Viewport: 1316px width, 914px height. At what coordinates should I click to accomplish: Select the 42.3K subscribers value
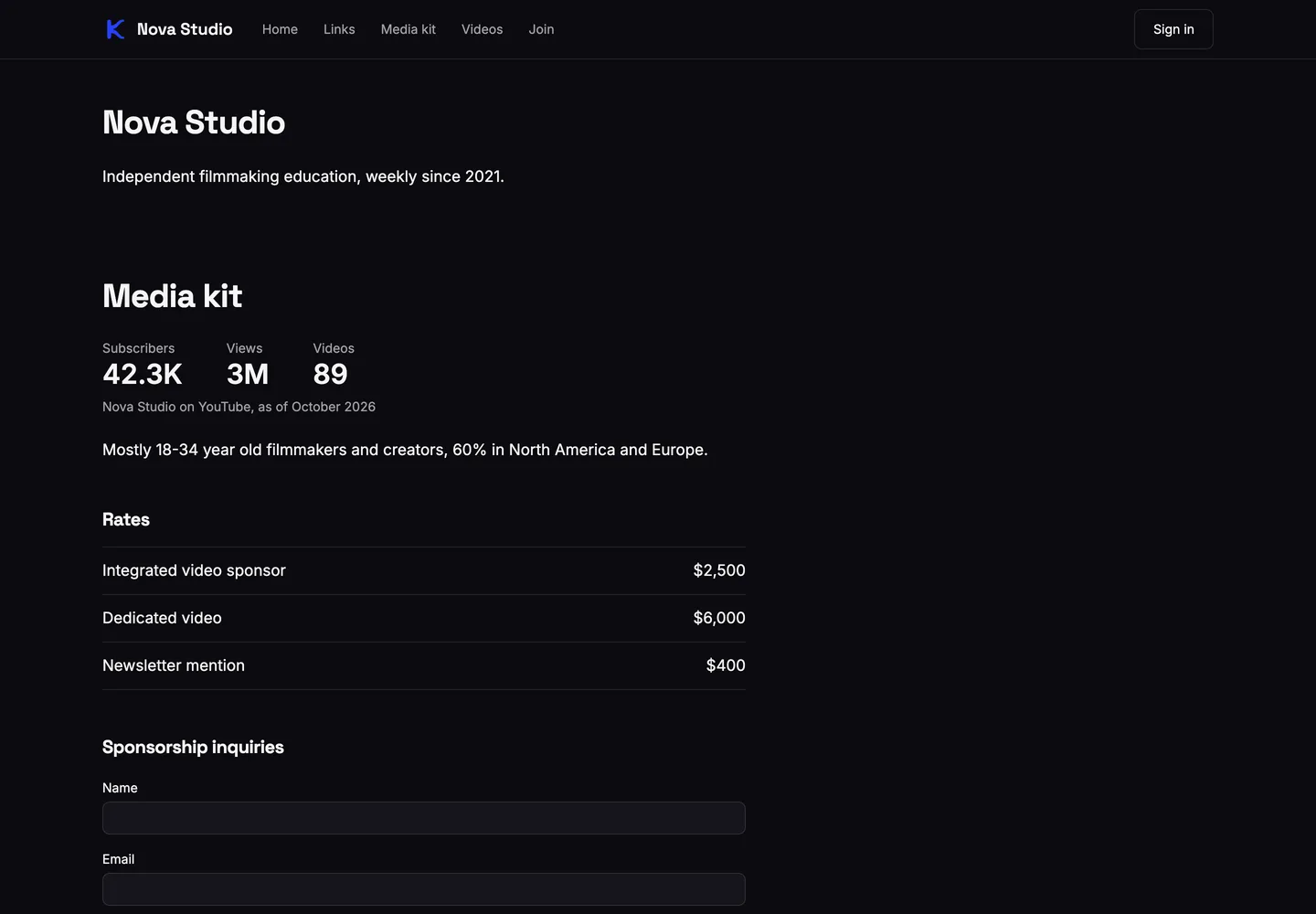[143, 374]
